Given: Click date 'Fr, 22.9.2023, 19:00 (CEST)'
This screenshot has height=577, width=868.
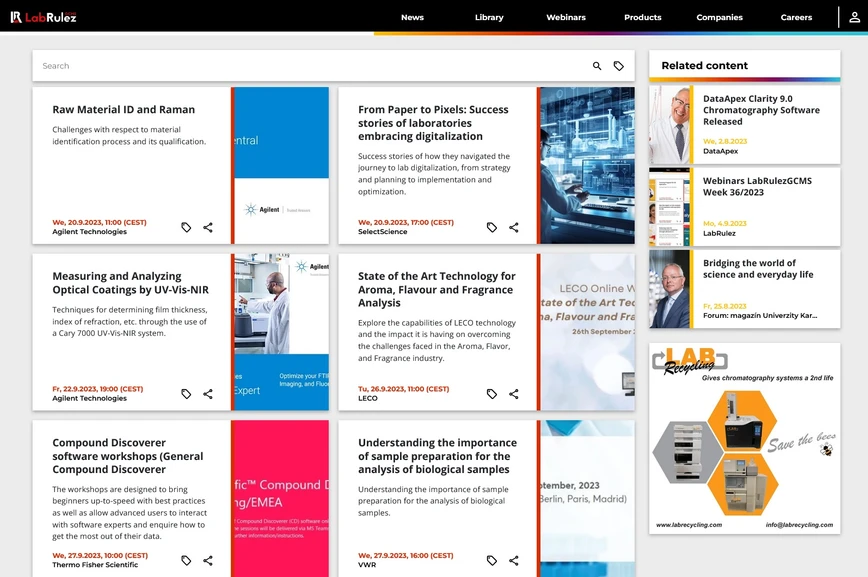Looking at the screenshot, I should 97,389.
